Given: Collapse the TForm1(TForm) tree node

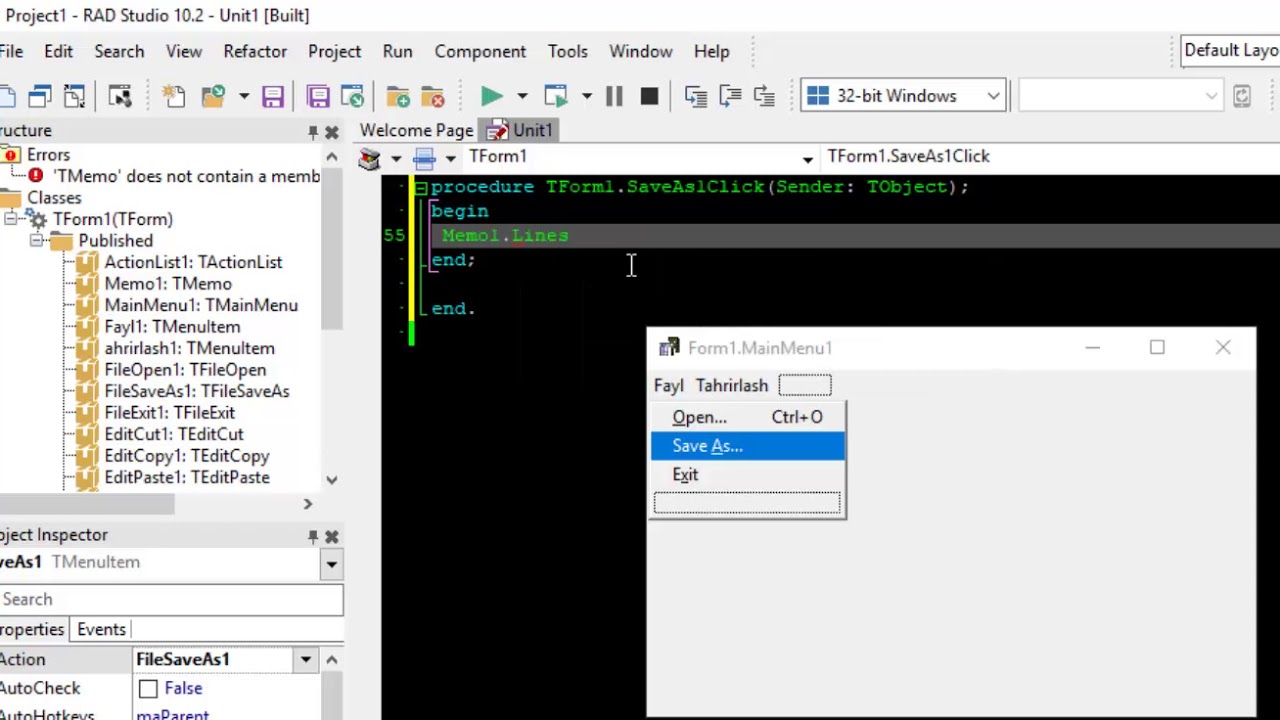Looking at the screenshot, I should coord(10,219).
